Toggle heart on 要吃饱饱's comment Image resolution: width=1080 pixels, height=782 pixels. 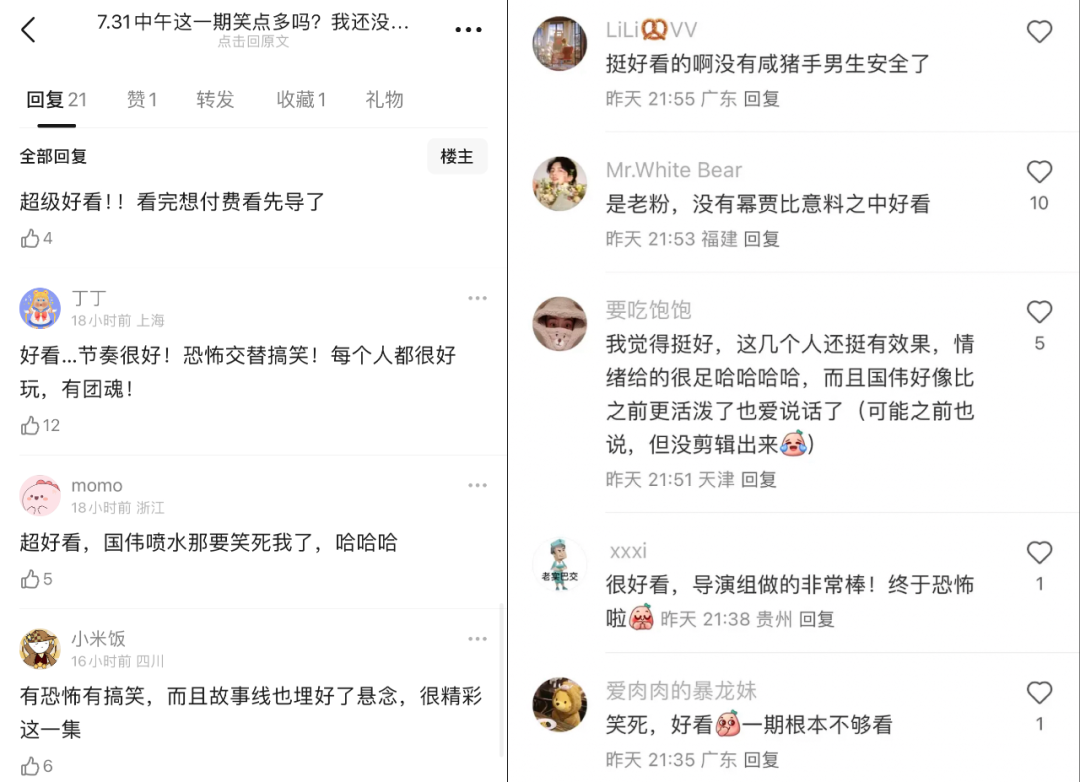tap(1039, 312)
